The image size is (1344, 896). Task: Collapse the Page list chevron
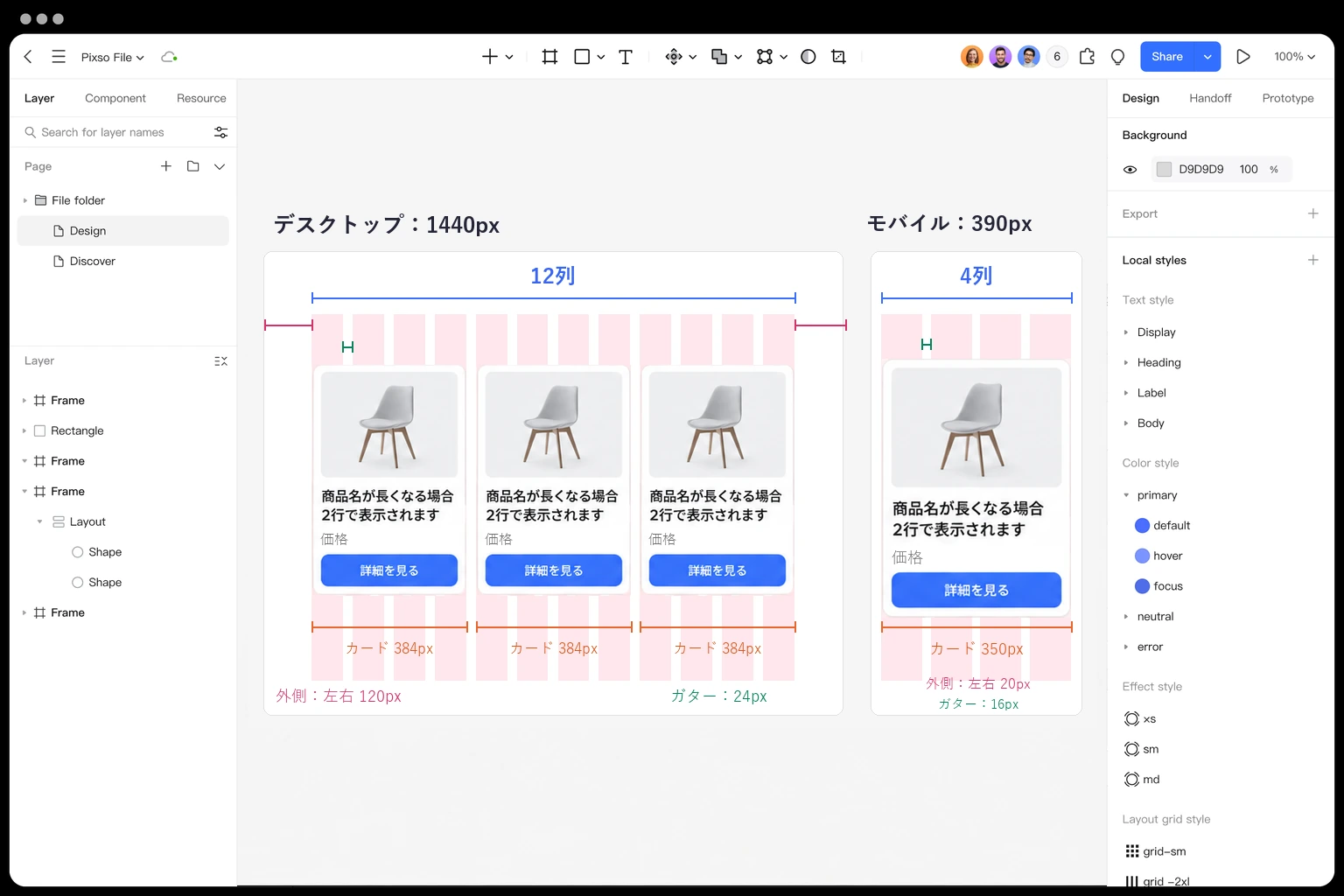220,166
